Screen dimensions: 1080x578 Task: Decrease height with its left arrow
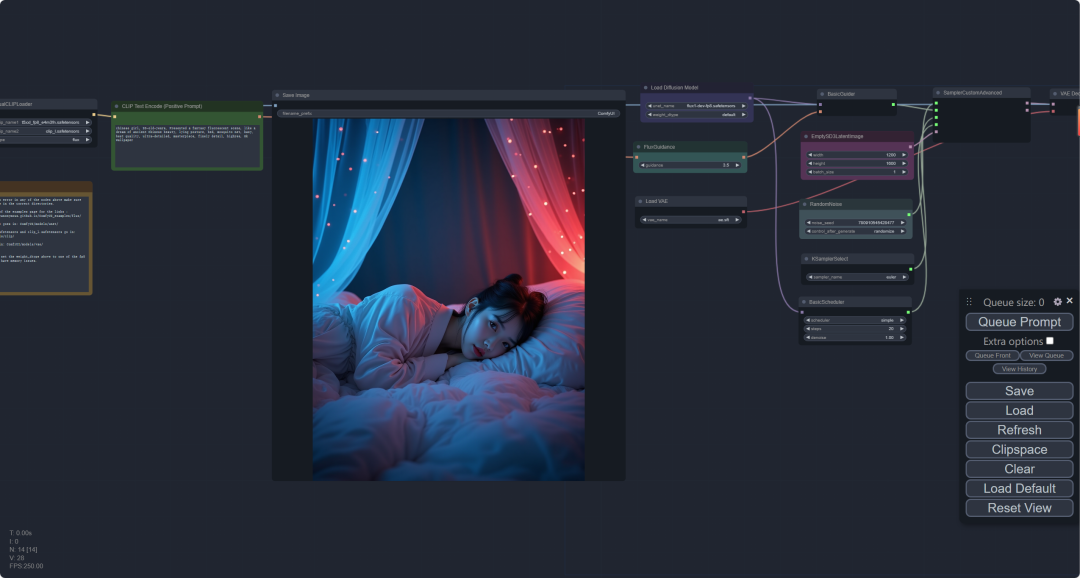coord(810,163)
